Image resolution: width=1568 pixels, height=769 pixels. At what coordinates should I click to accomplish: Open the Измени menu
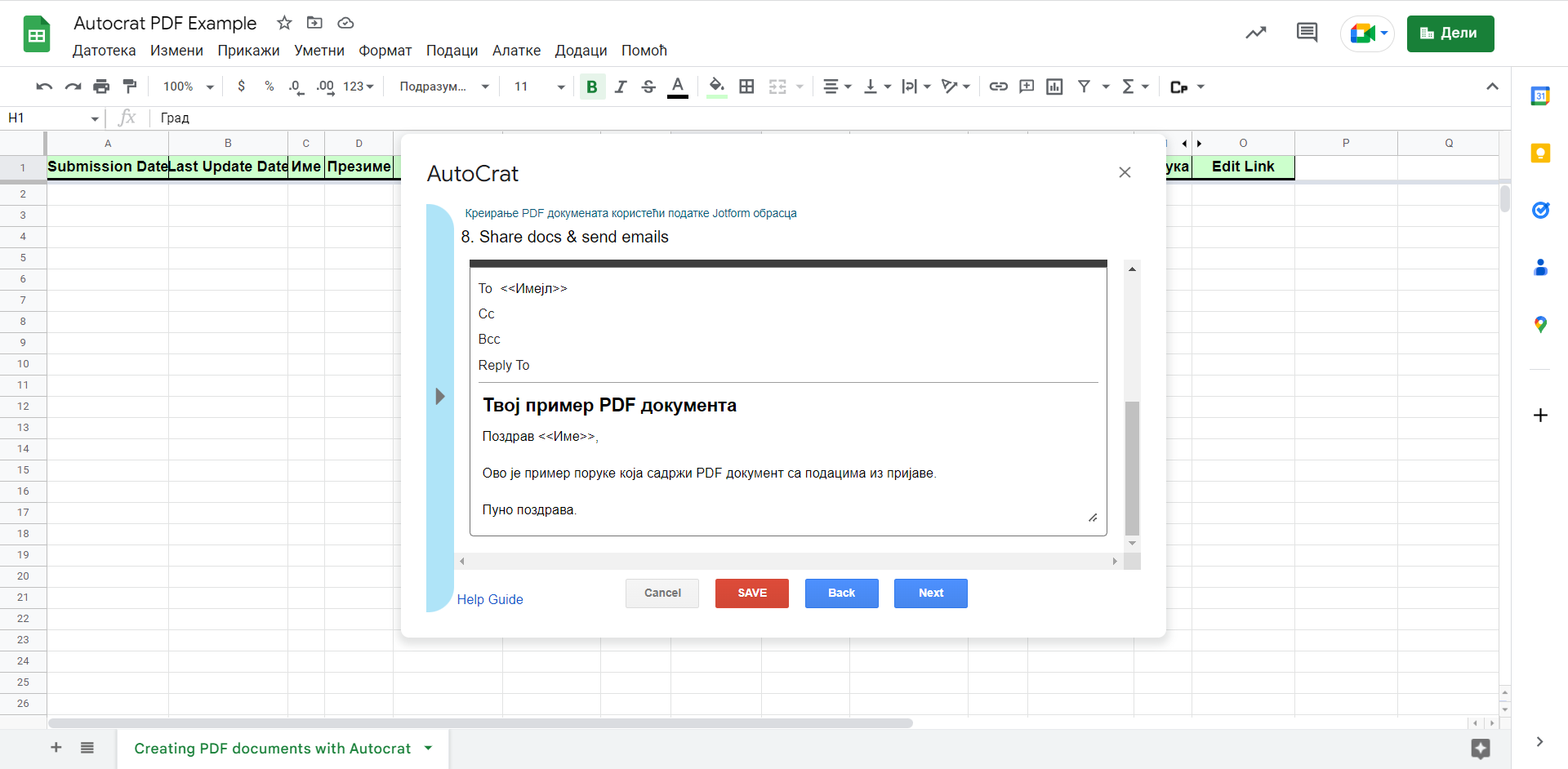[x=176, y=51]
